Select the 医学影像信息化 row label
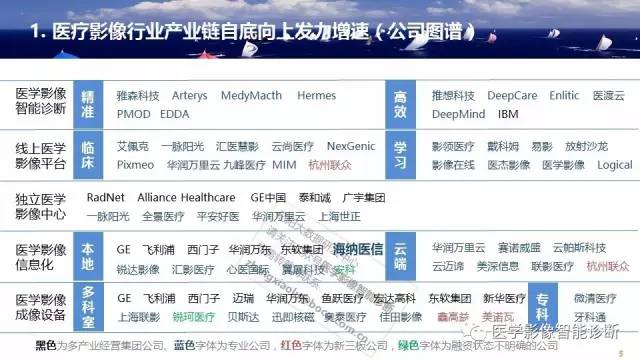Screen dimensions: 640x360 41,258
